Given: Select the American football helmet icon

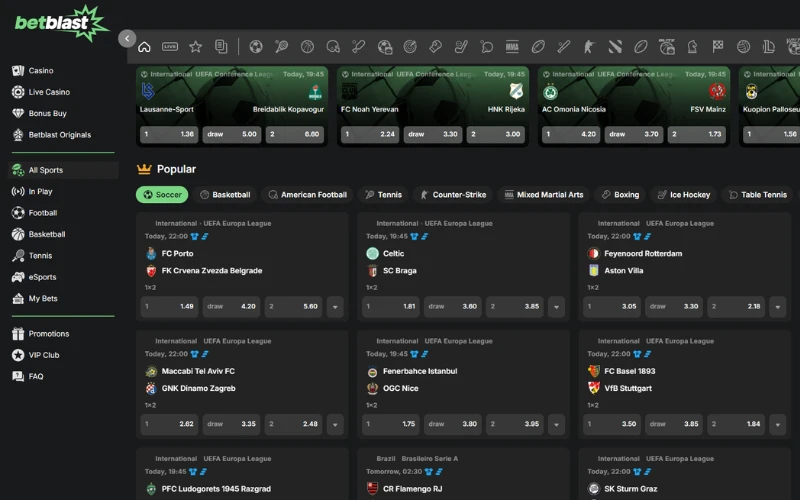Looking at the screenshot, I should coord(333,47).
